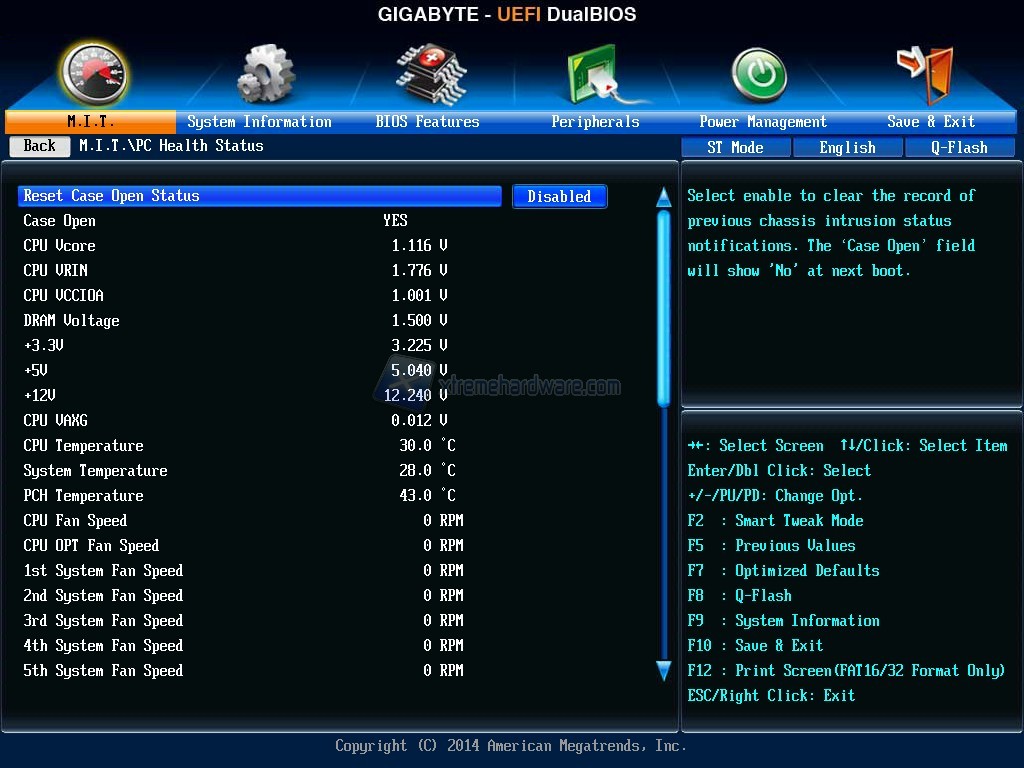Select the Save & Exit tab label

pyautogui.click(x=930, y=122)
